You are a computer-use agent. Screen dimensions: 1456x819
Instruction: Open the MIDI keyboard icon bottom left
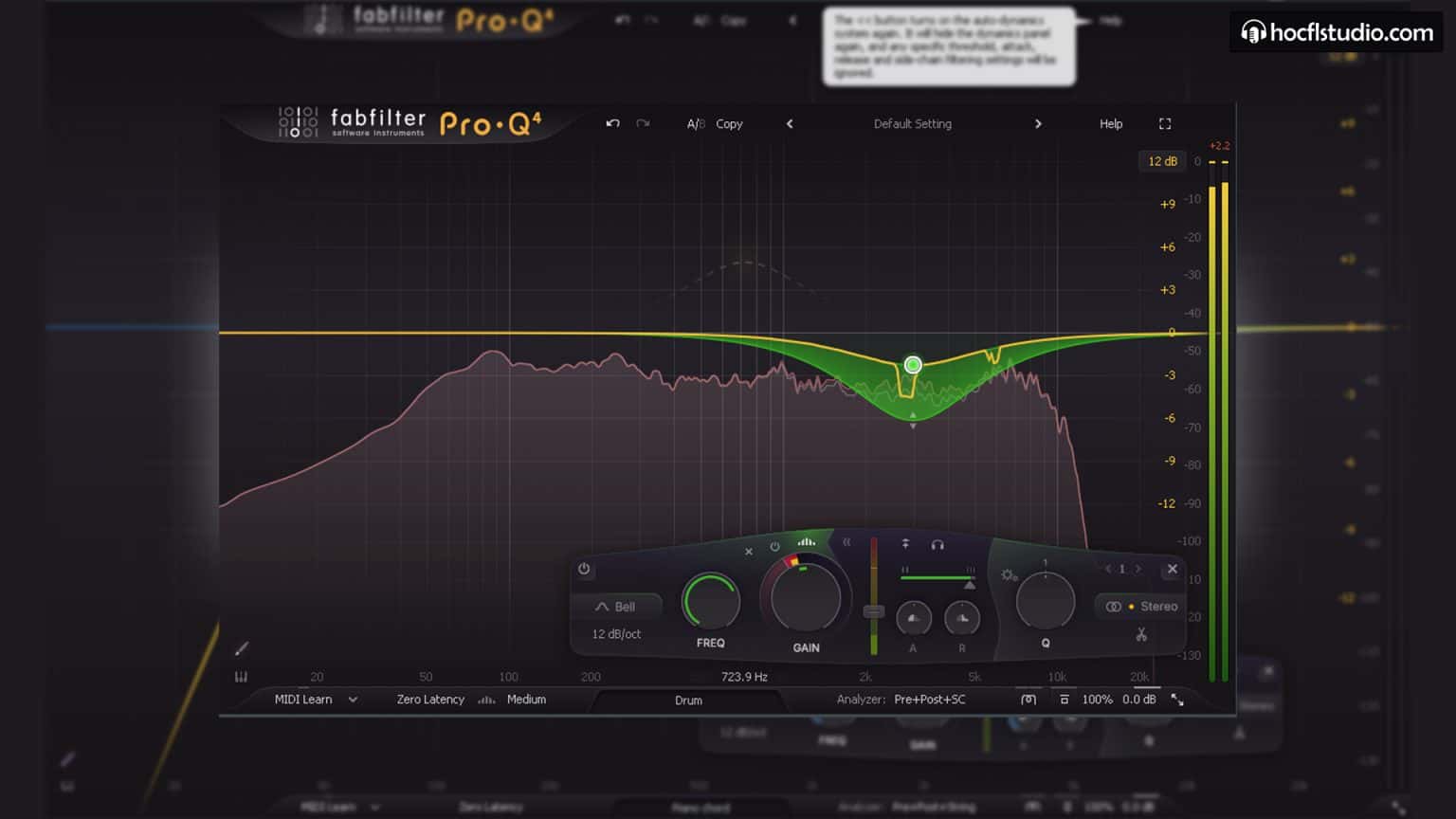pyautogui.click(x=241, y=676)
